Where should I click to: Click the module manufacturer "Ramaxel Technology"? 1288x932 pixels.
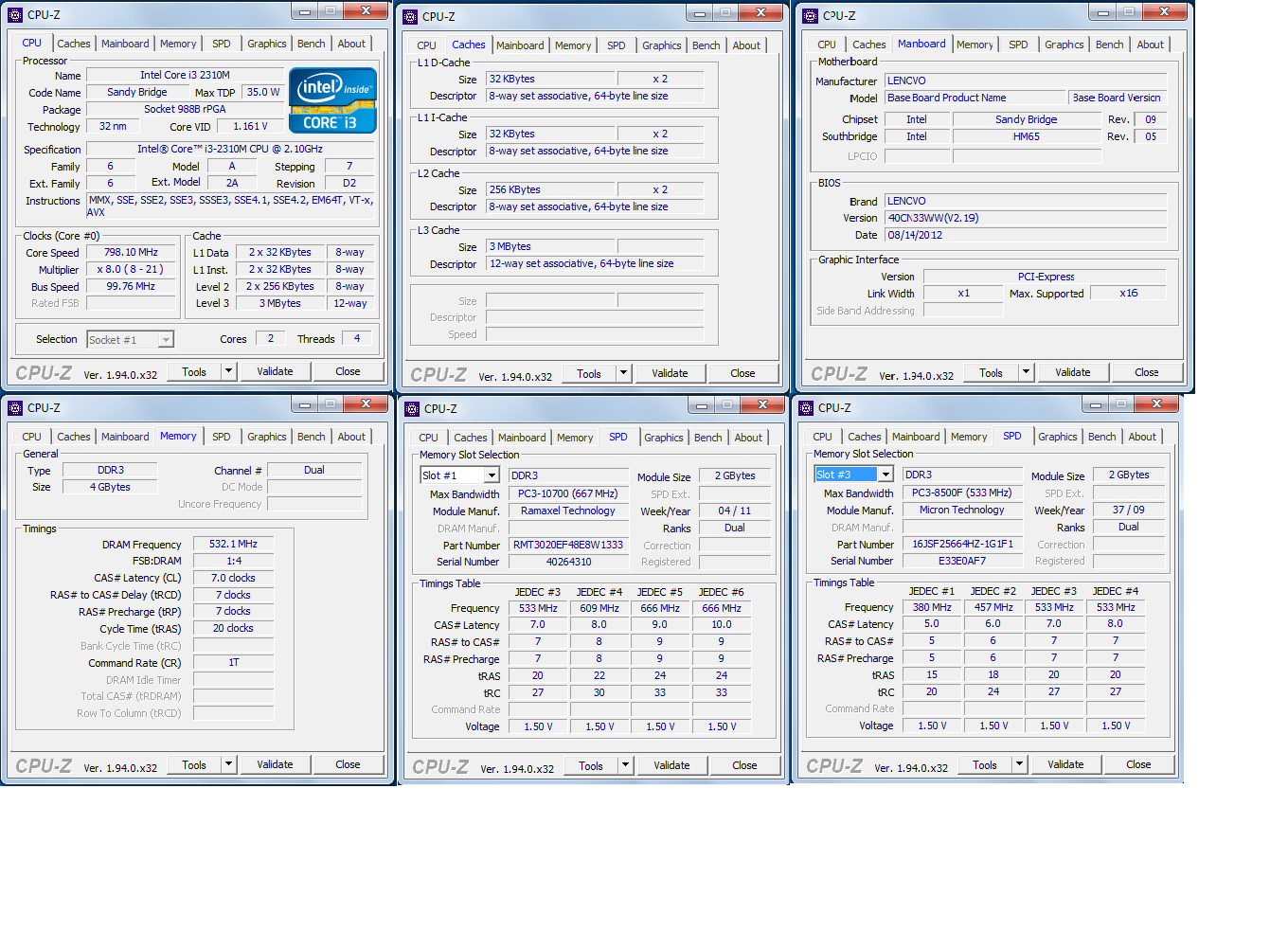click(568, 511)
